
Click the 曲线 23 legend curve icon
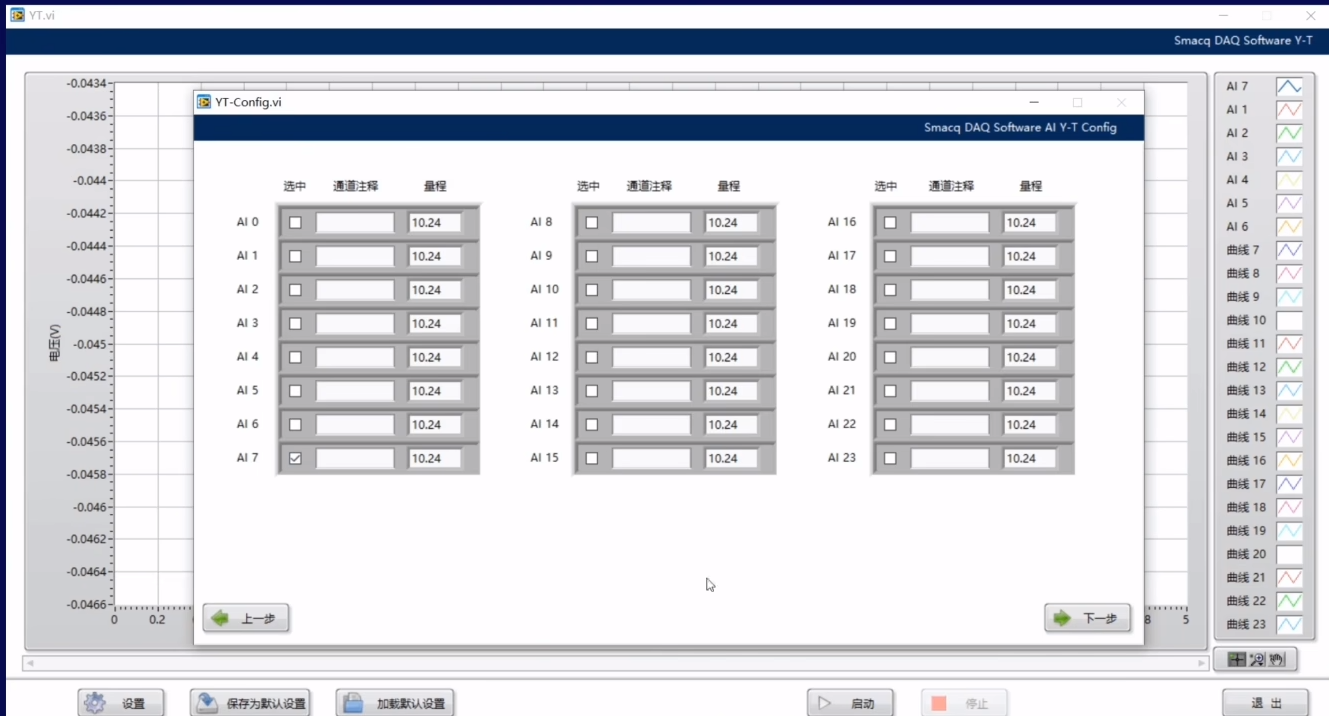point(1289,624)
